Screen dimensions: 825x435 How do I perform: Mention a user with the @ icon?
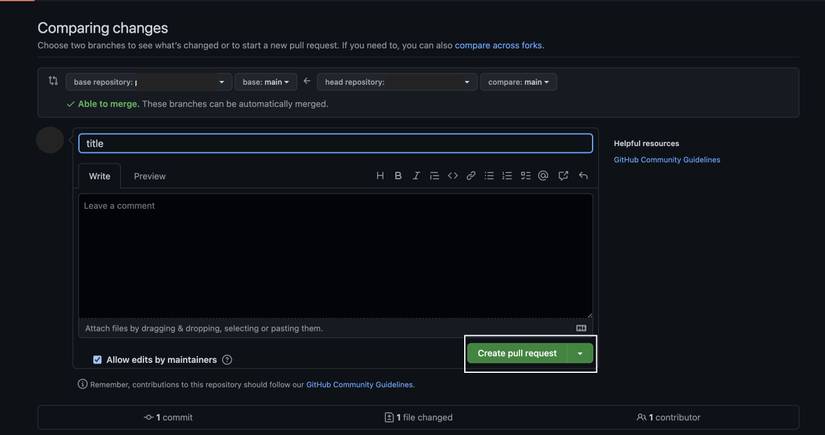543,176
